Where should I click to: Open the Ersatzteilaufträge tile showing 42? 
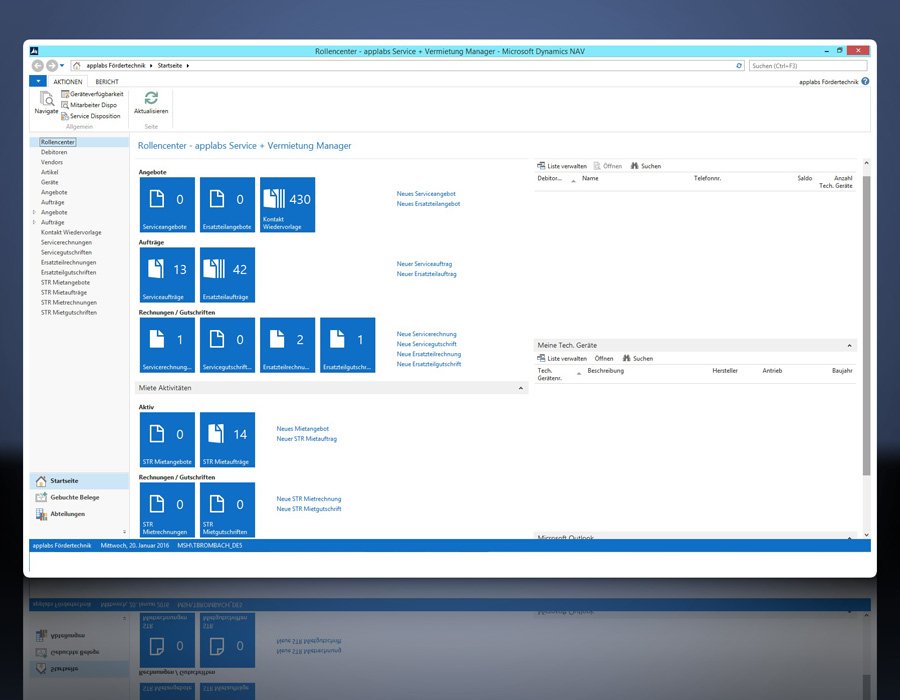click(227, 275)
